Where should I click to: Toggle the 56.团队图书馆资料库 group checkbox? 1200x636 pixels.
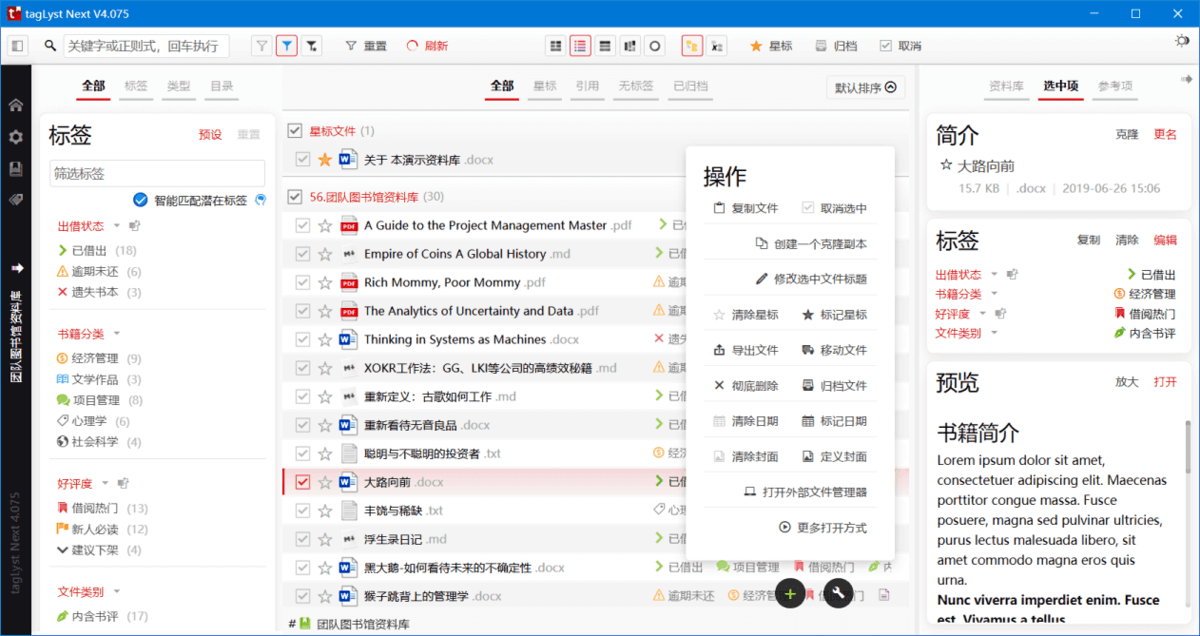click(x=294, y=197)
